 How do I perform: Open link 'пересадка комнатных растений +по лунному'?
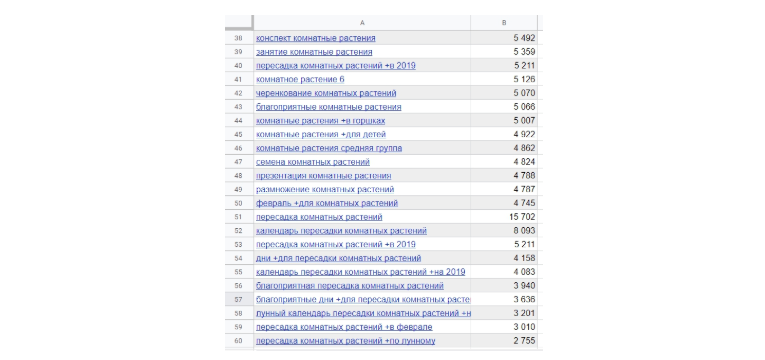tap(345, 340)
